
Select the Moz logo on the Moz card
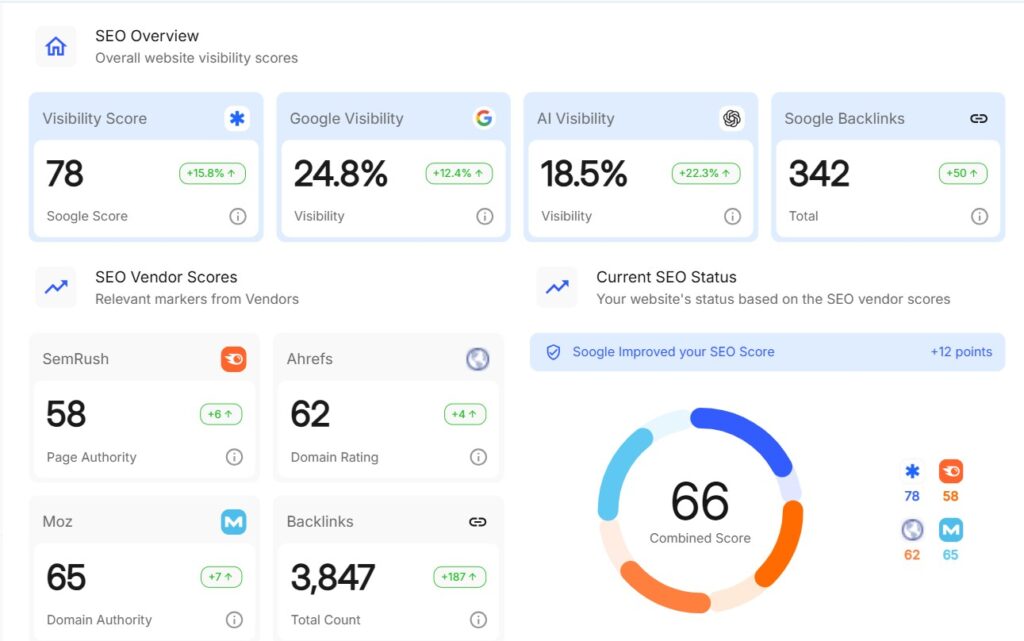pyautogui.click(x=232, y=521)
